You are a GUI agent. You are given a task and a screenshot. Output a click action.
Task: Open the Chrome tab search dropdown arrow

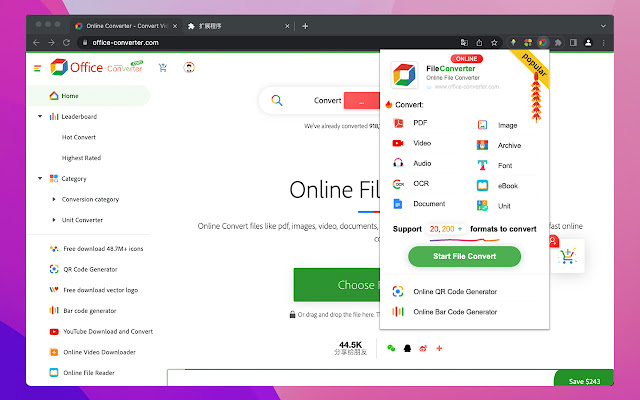603,26
